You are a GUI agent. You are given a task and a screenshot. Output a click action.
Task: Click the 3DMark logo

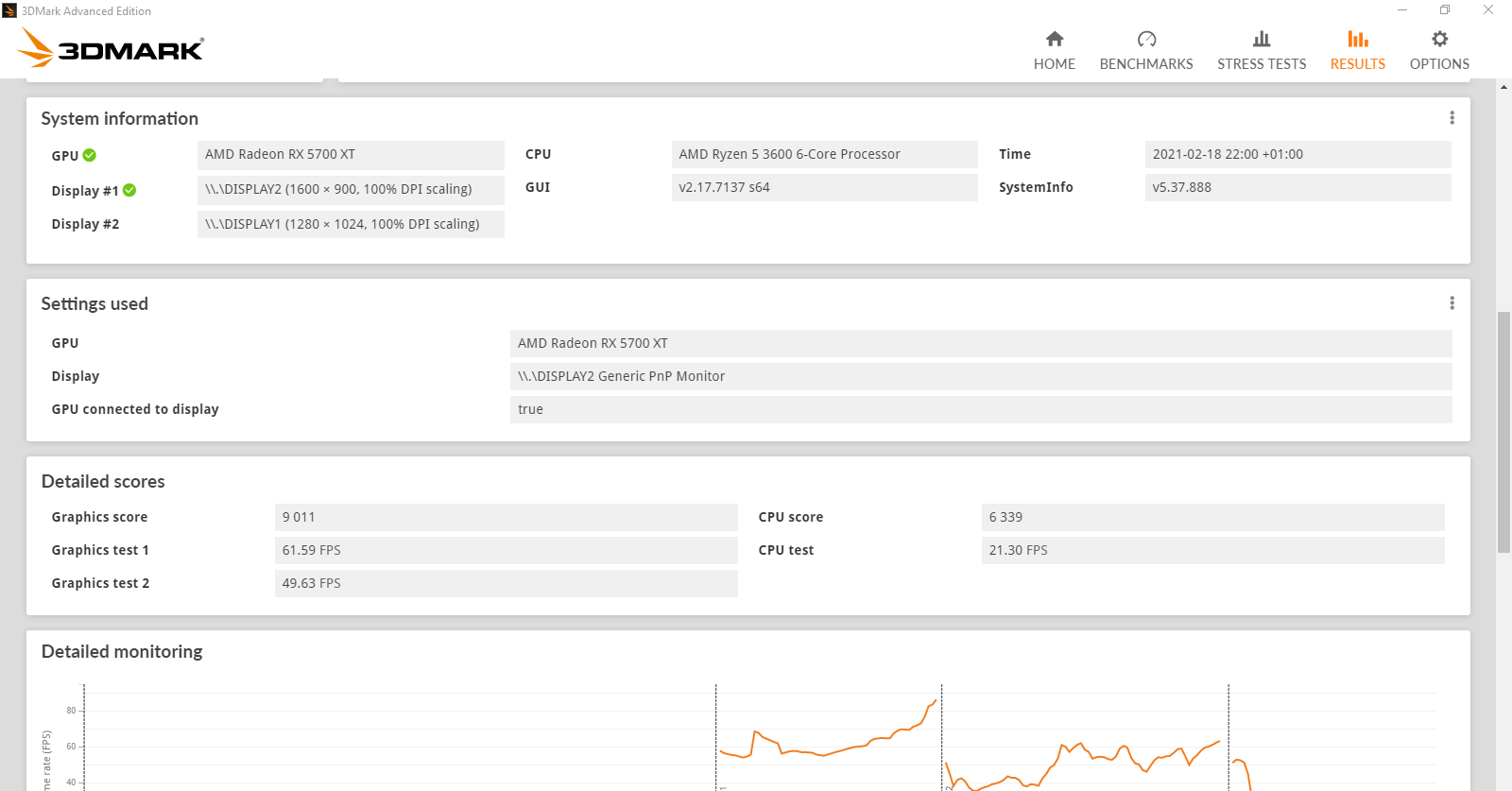coord(112,48)
